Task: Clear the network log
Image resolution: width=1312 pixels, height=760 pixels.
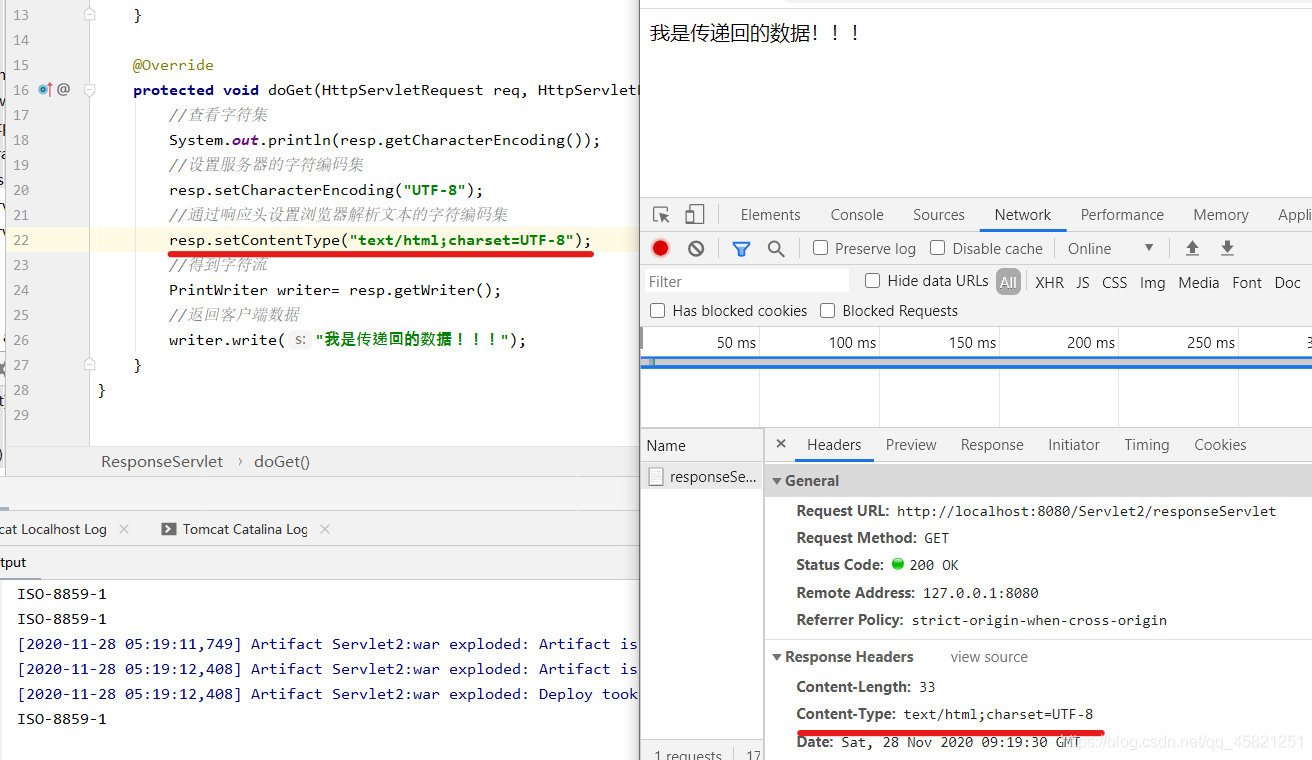Action: tap(696, 248)
